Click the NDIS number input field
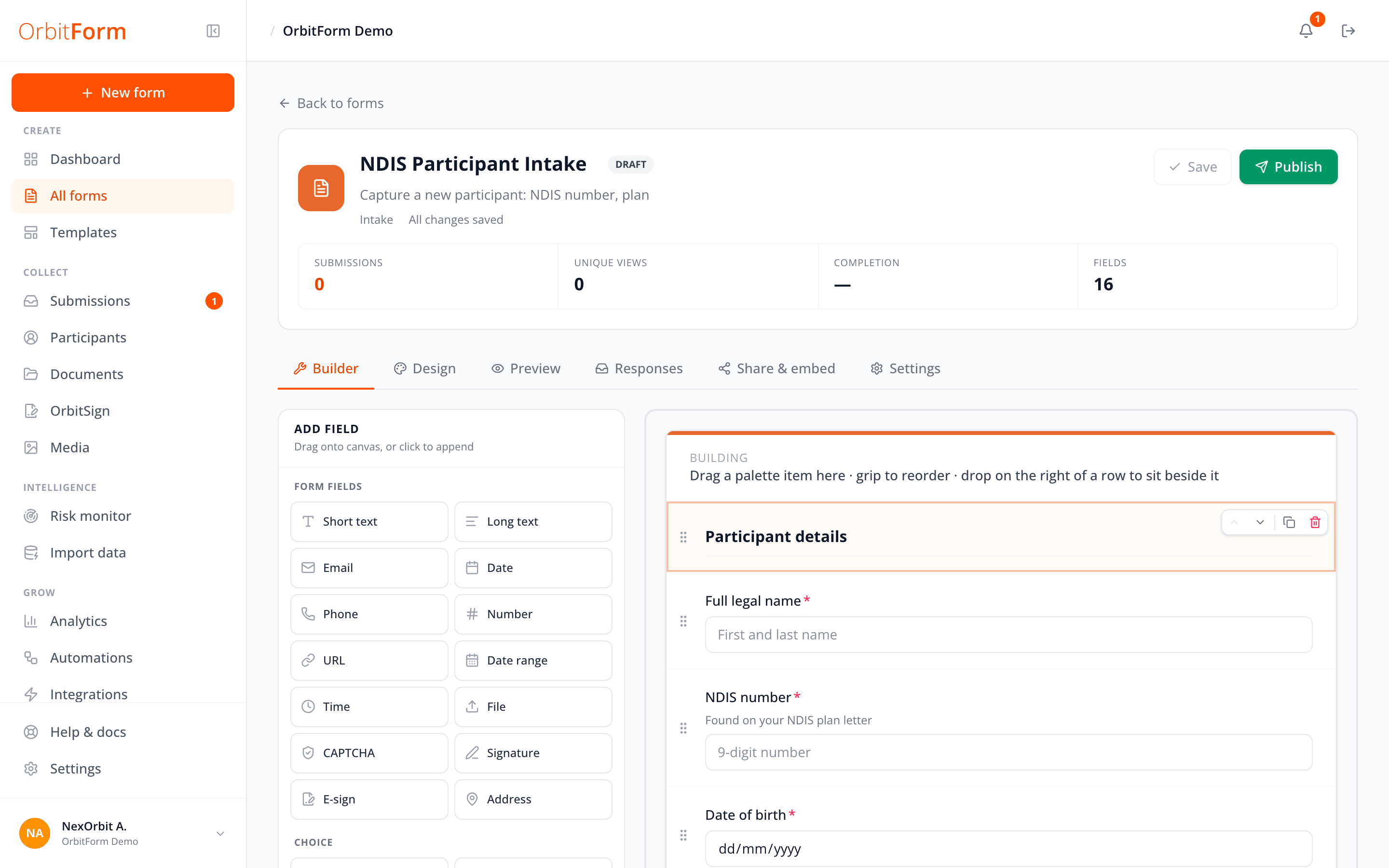 point(1008,752)
